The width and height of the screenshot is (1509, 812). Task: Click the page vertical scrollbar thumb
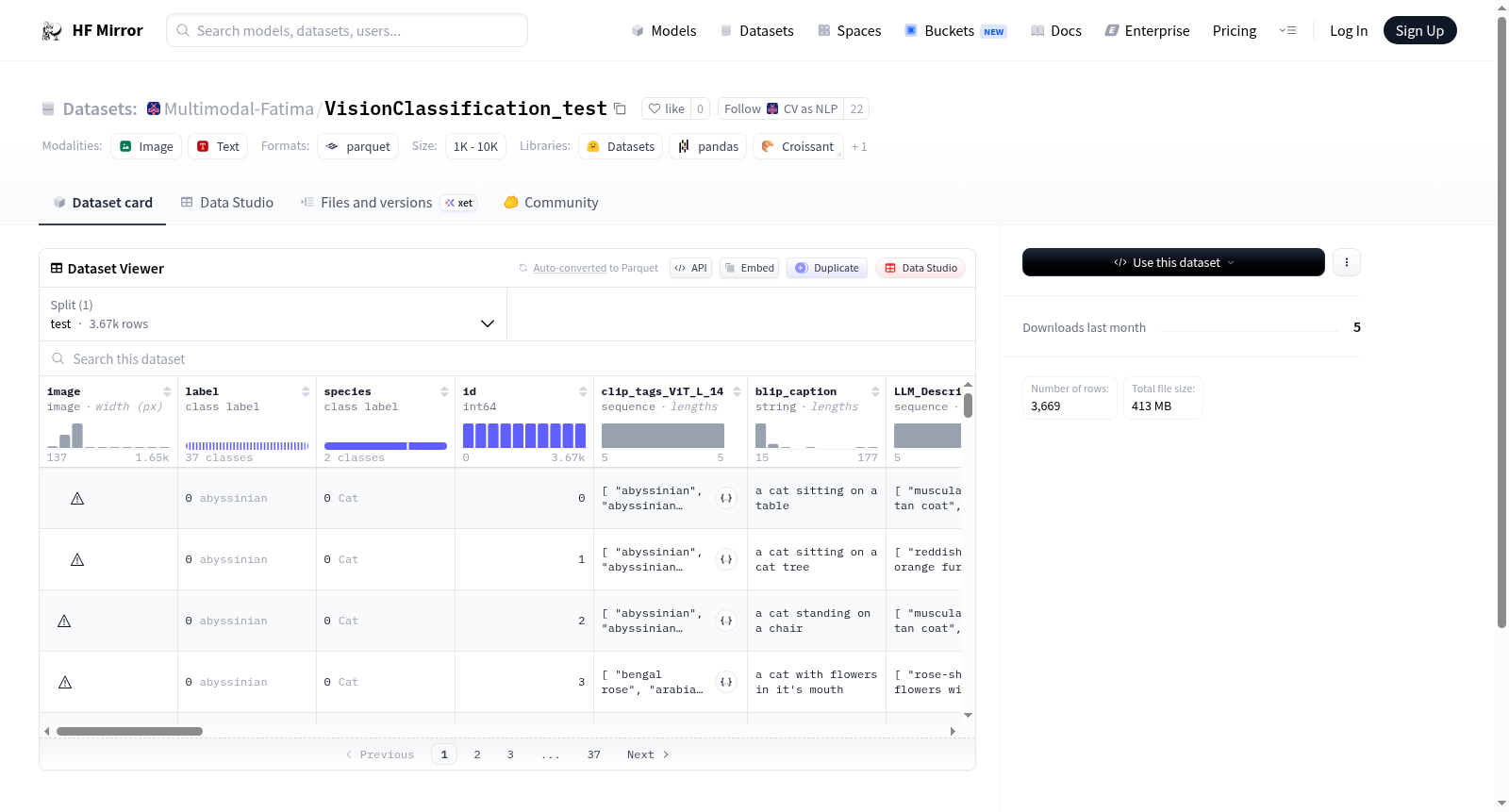point(1501,323)
